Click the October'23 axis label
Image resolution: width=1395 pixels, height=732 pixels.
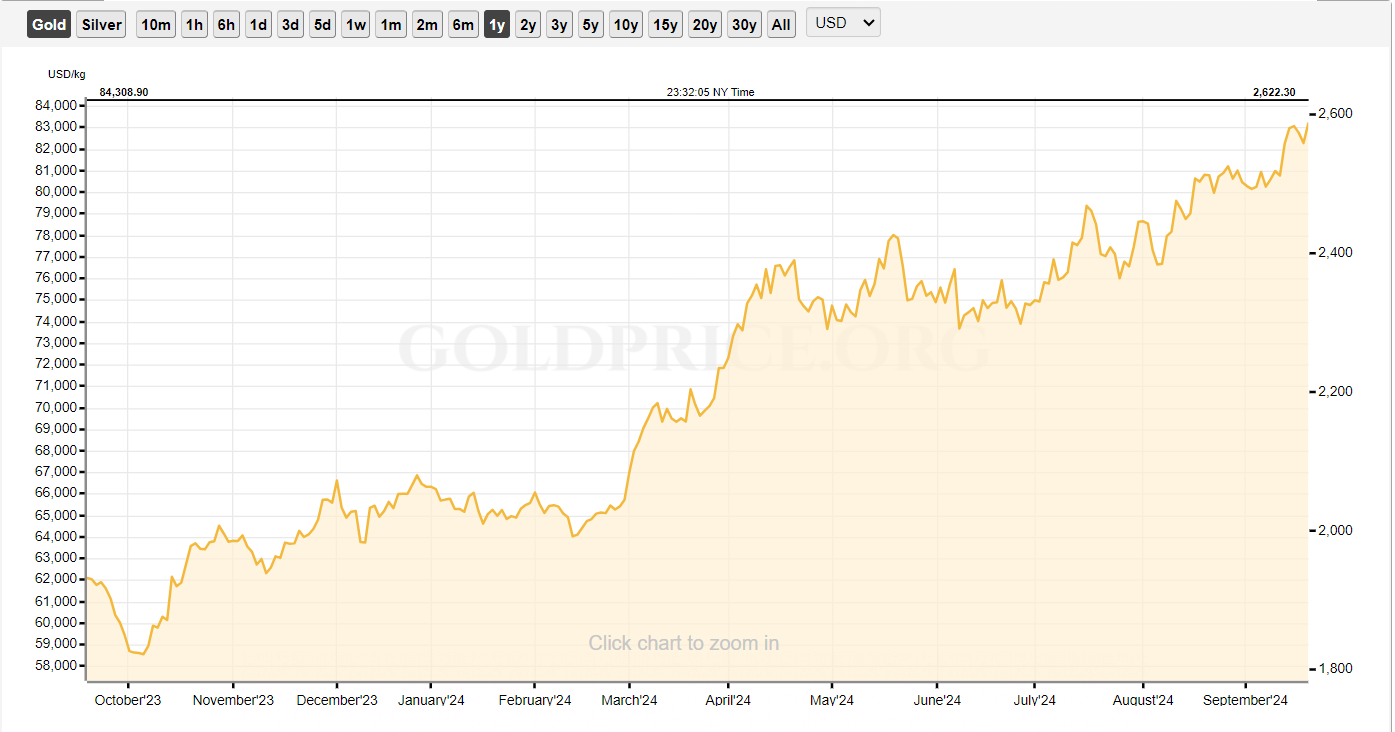[x=128, y=700]
